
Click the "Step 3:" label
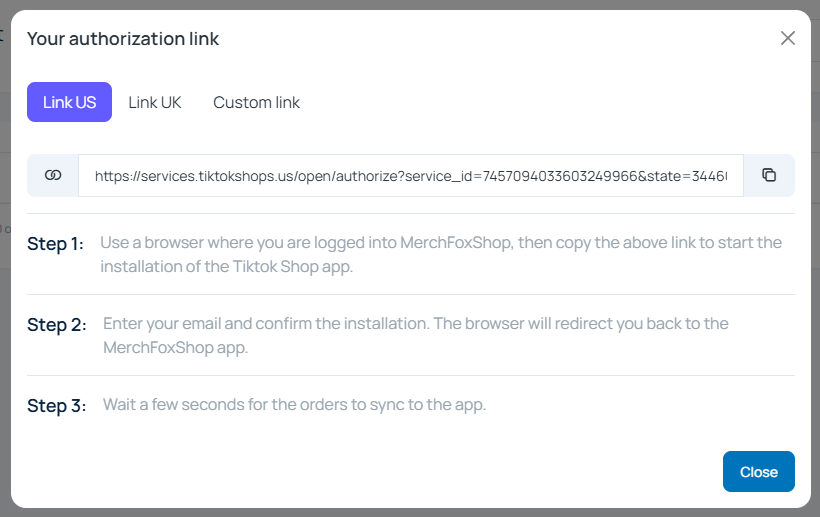pyautogui.click(x=57, y=405)
